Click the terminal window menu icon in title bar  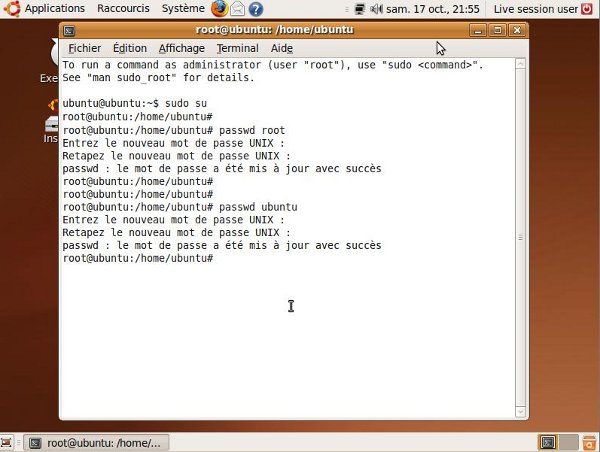69,31
